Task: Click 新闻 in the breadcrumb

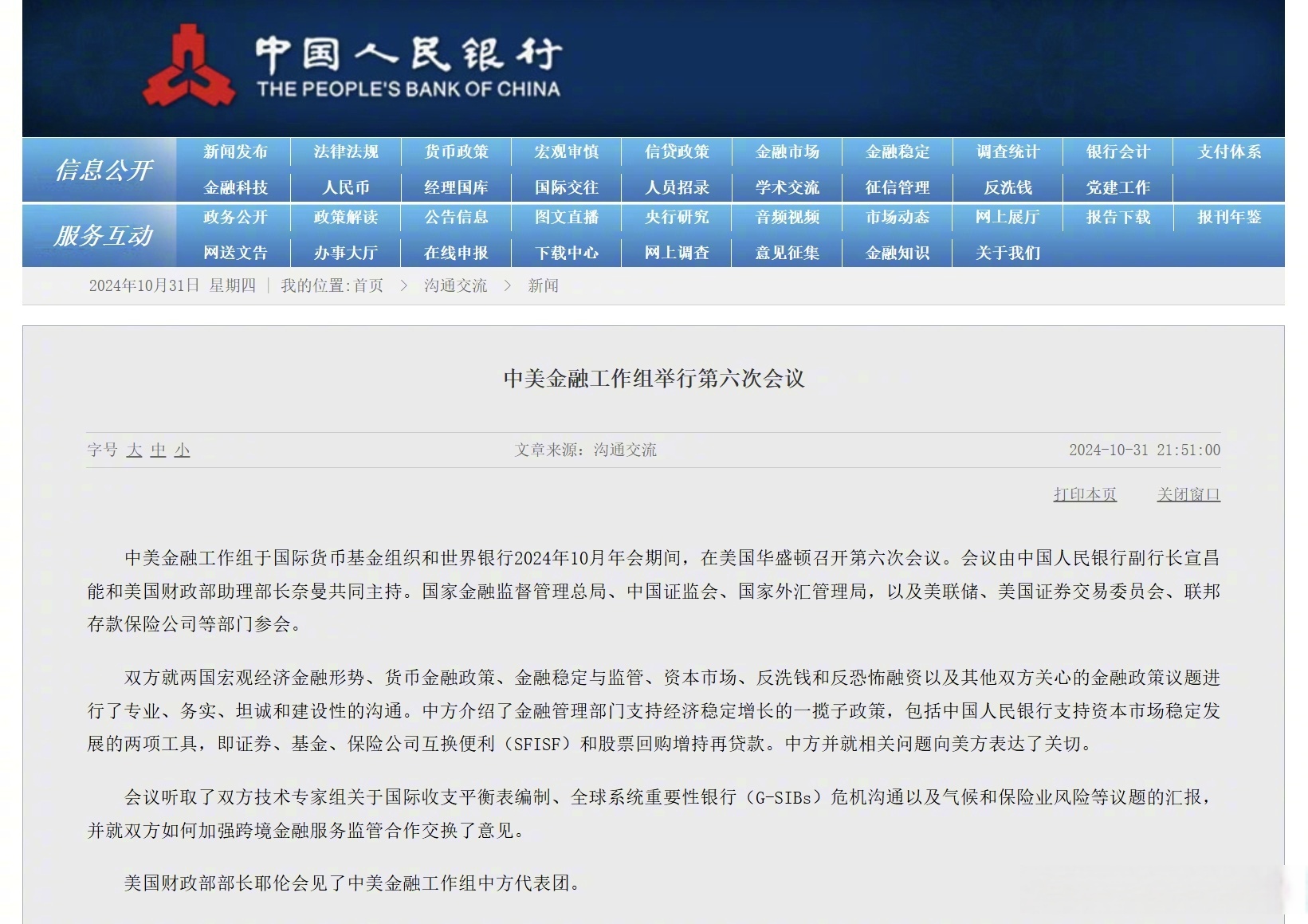Action: (x=540, y=285)
